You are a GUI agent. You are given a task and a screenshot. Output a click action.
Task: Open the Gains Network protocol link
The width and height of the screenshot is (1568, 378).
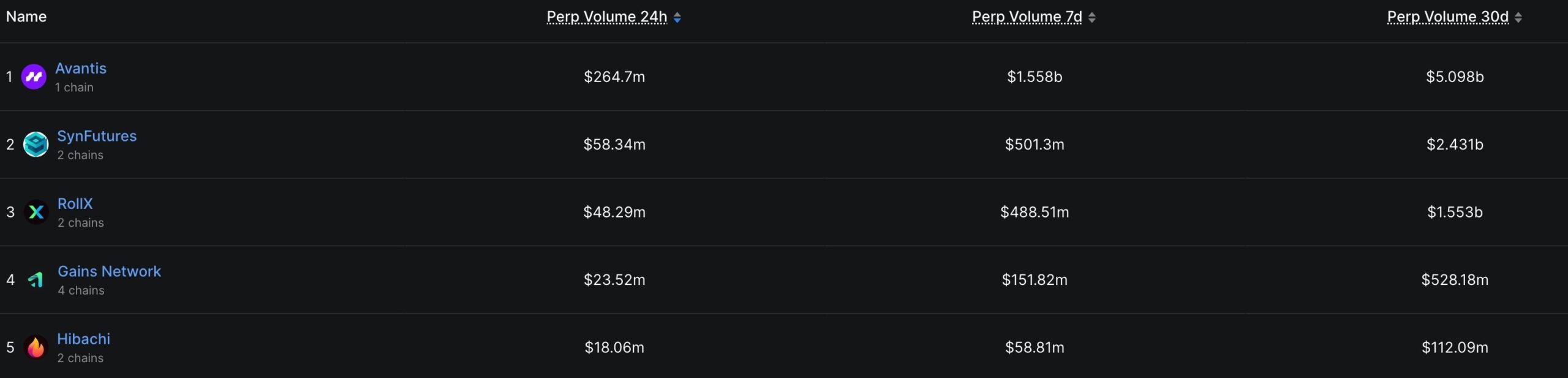(109, 271)
